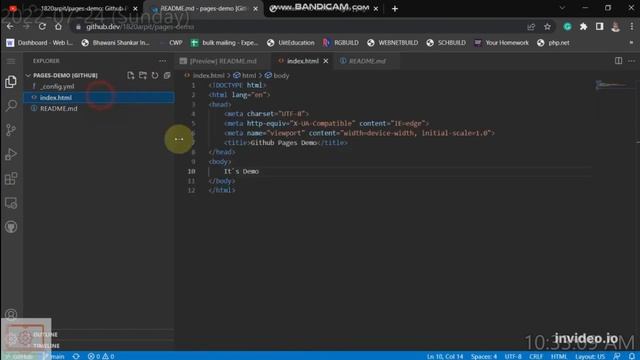Open the WEBNETBUILD bookmark
This screenshot has height=360, width=640.
click(x=393, y=43)
